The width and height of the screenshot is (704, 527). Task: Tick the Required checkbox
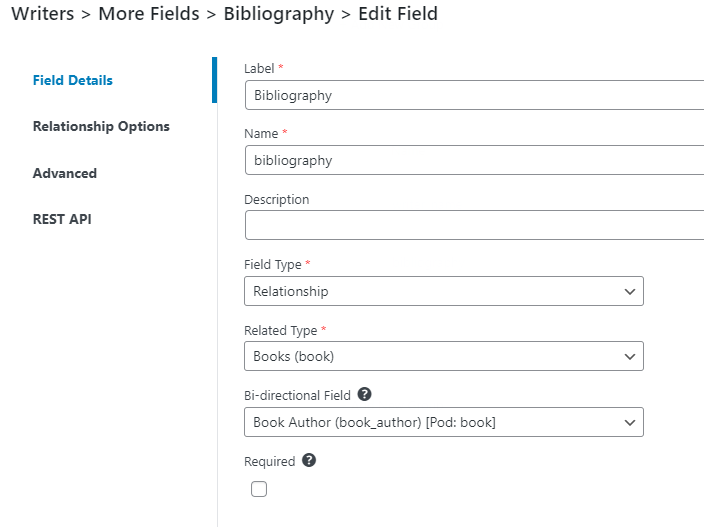[x=259, y=489]
